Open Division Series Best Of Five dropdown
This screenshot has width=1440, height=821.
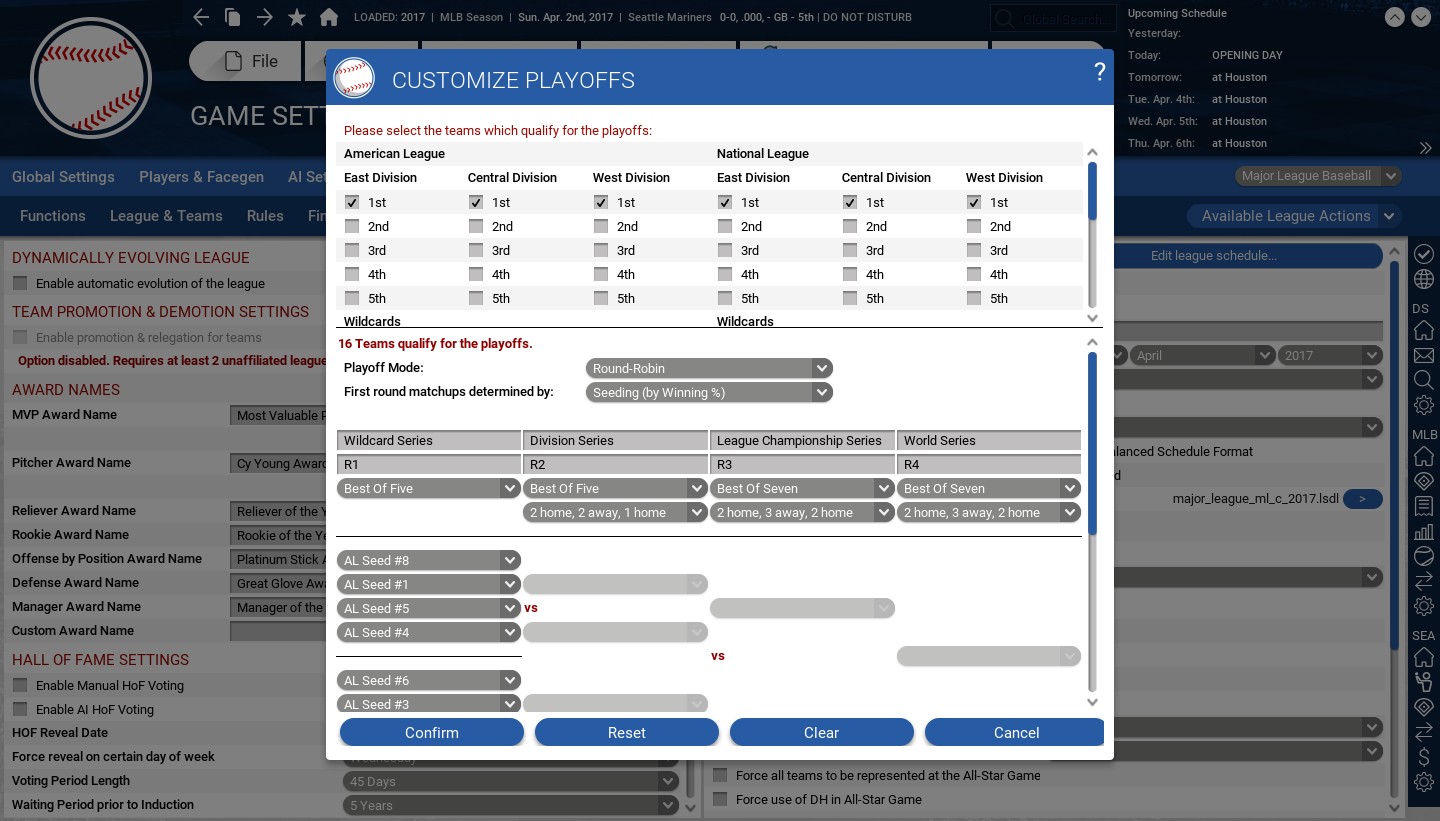(615, 488)
